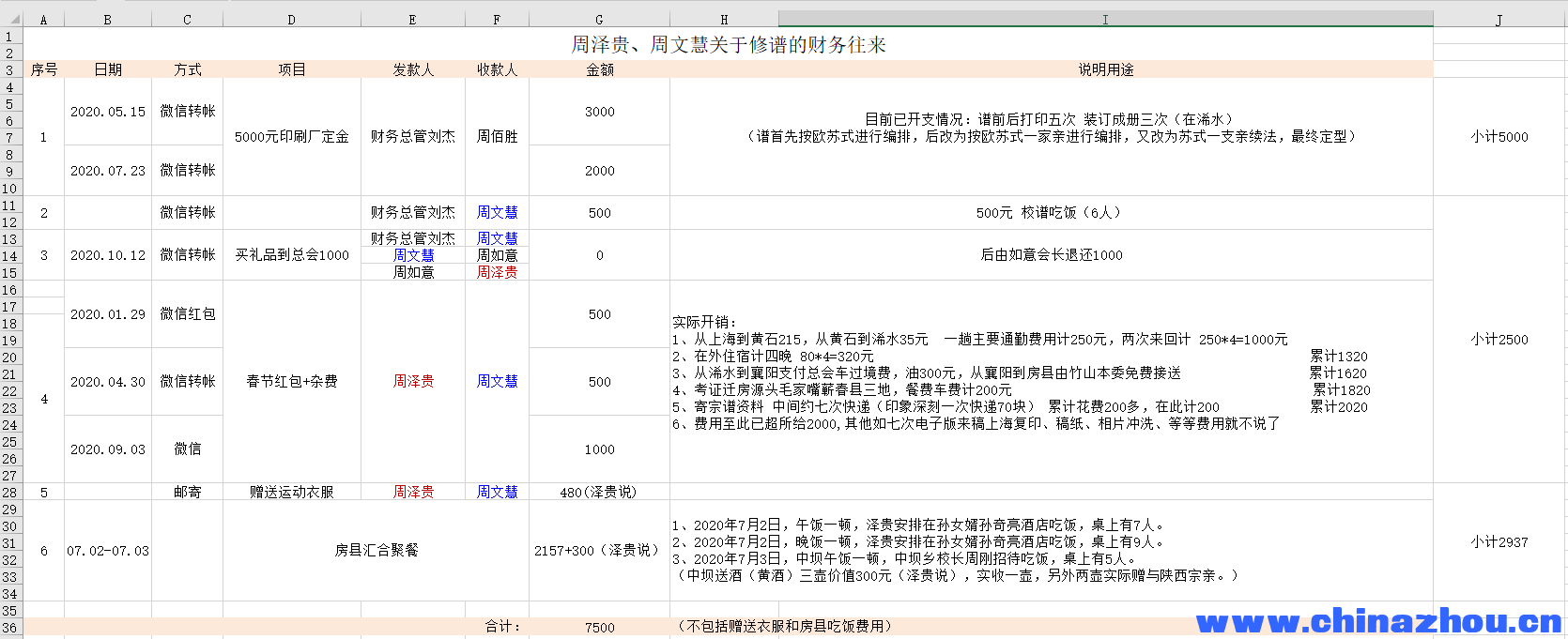Click the cell 480(泽贵说)

tap(599, 492)
